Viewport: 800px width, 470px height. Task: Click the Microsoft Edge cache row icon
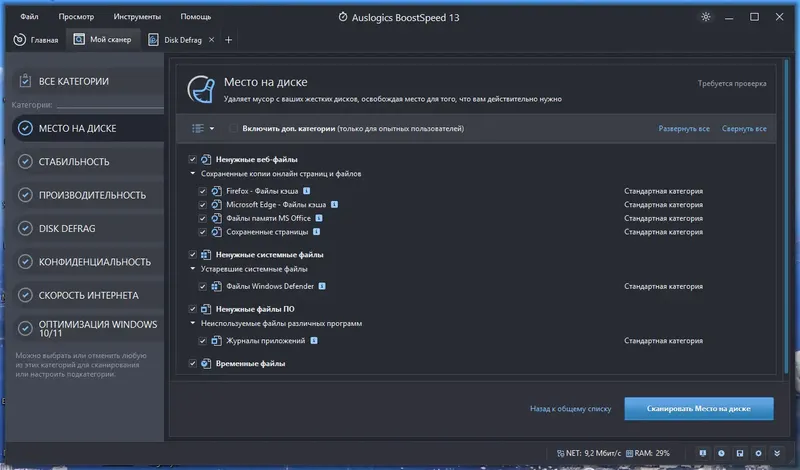coord(216,205)
